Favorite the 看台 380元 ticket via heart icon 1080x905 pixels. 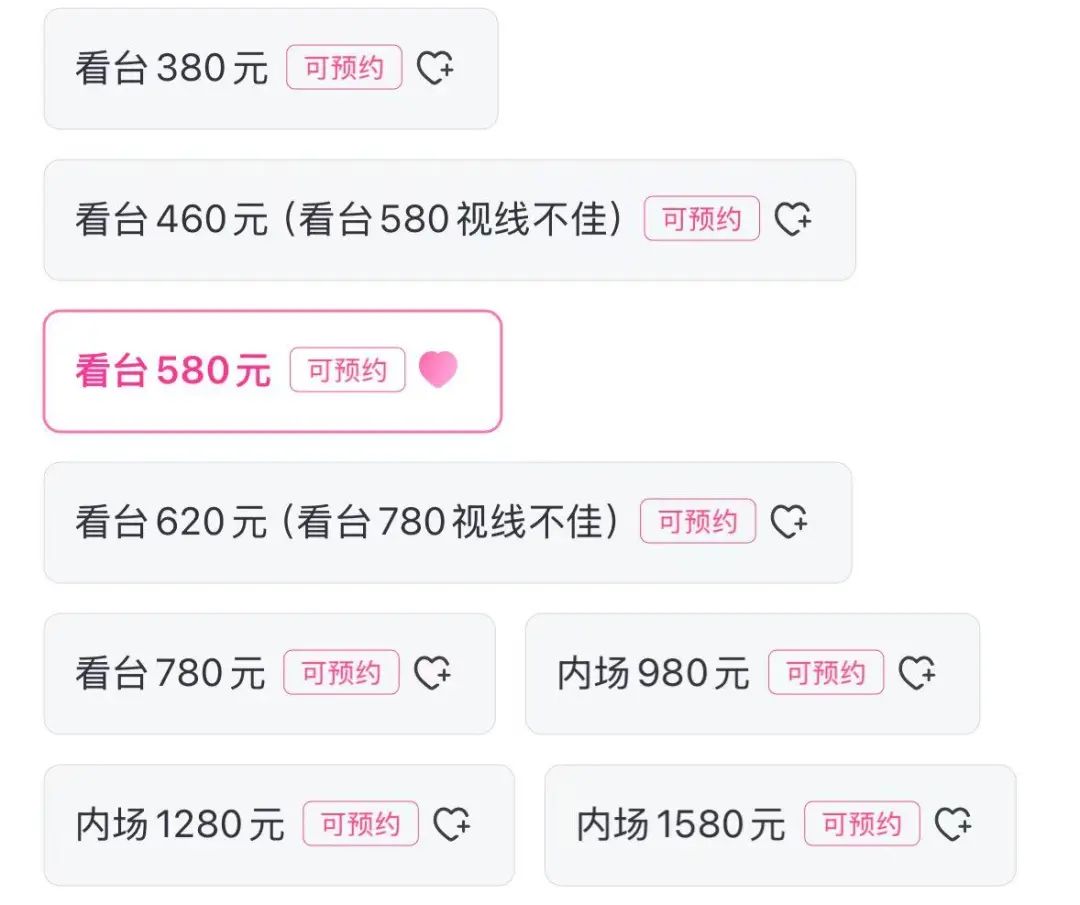tap(435, 68)
